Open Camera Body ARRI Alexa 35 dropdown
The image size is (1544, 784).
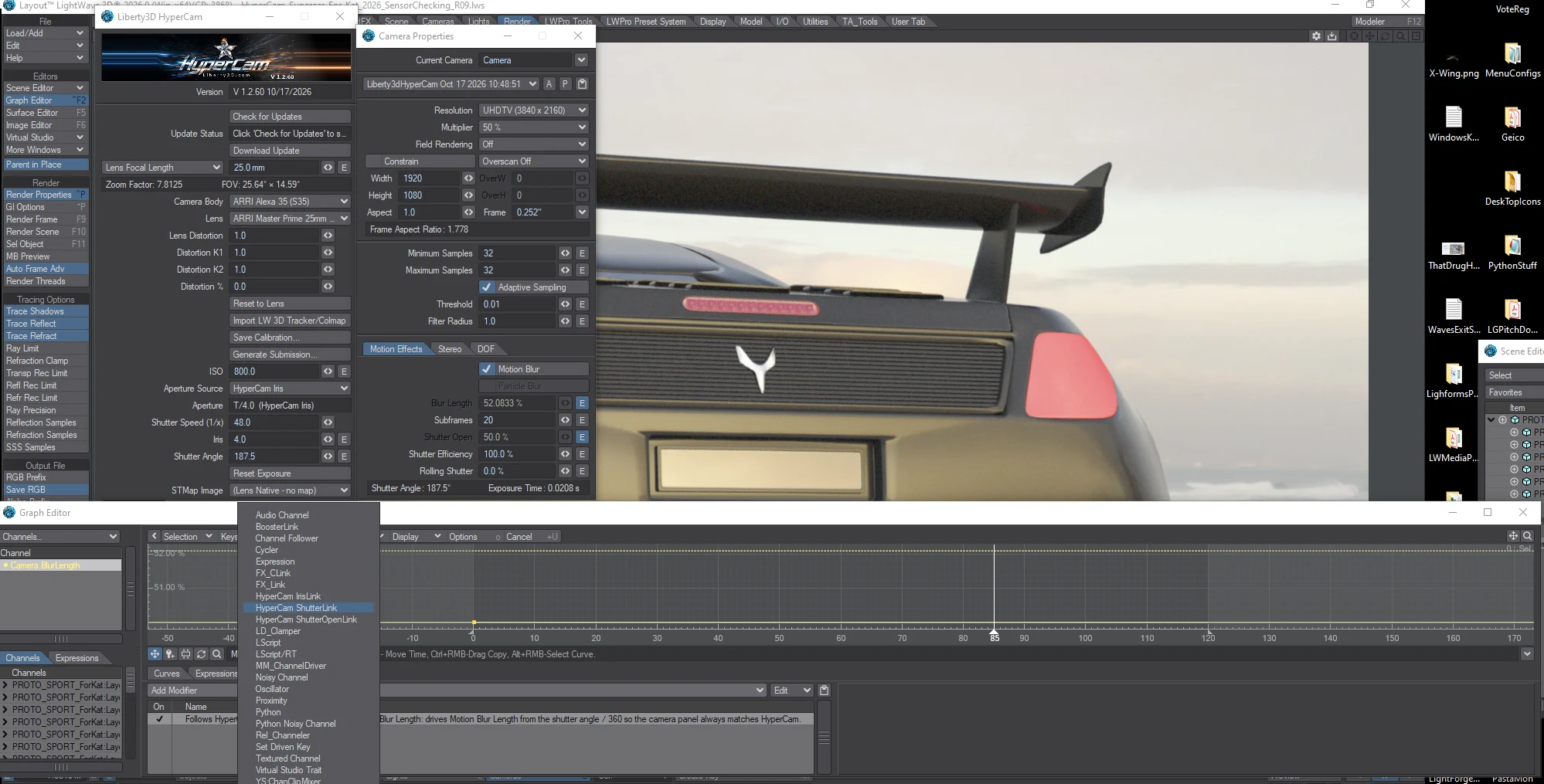[x=290, y=202]
